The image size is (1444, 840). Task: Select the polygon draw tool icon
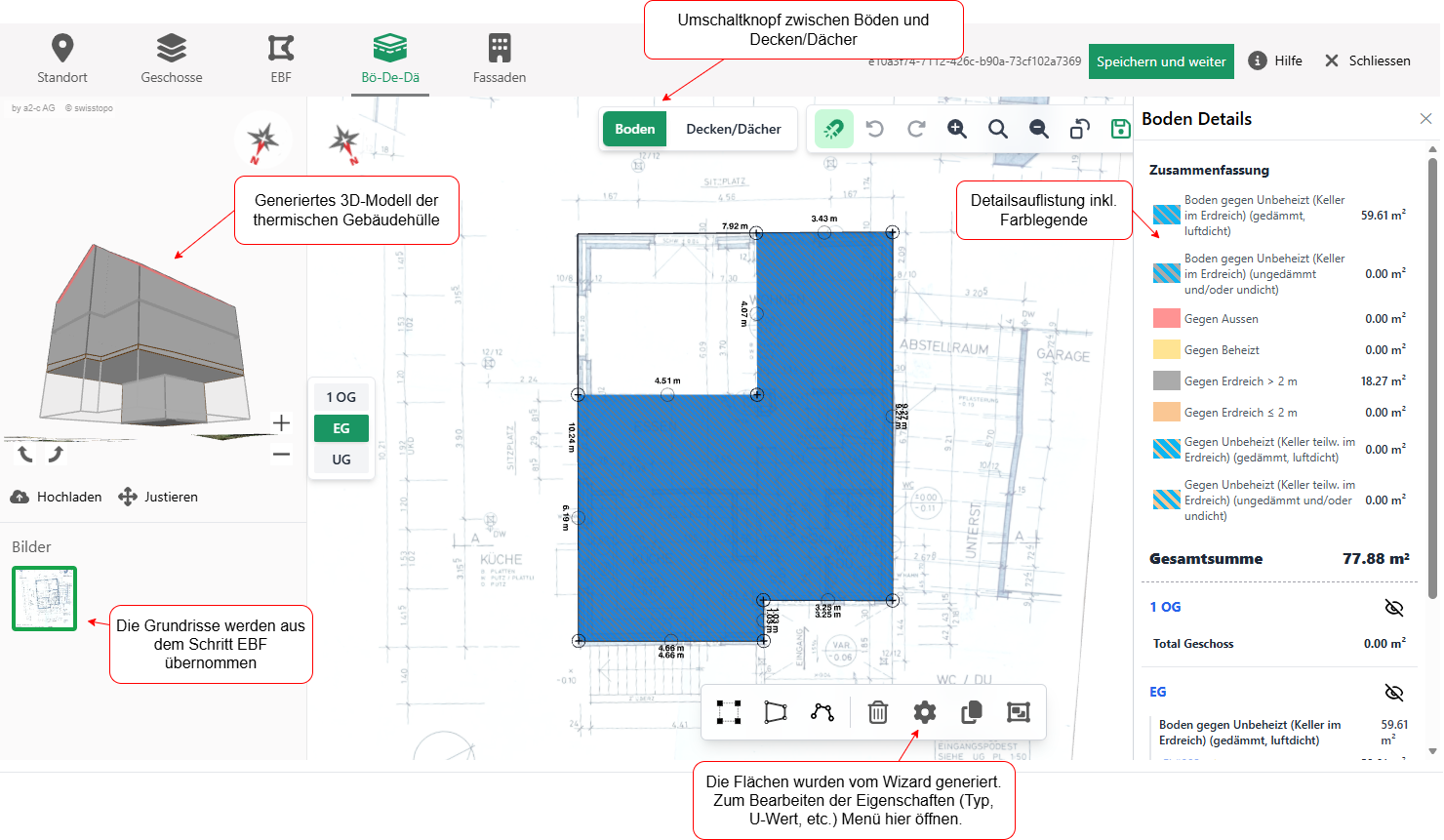point(776,712)
